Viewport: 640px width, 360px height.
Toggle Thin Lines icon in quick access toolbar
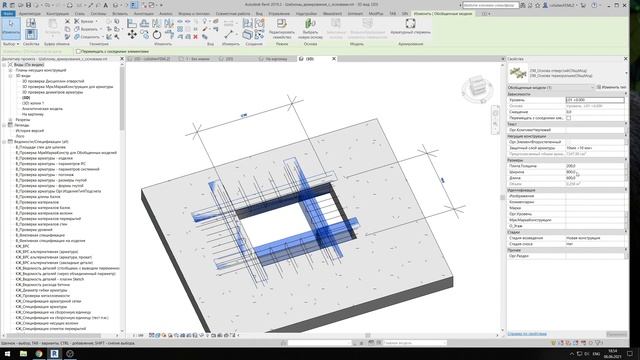[134, 5]
